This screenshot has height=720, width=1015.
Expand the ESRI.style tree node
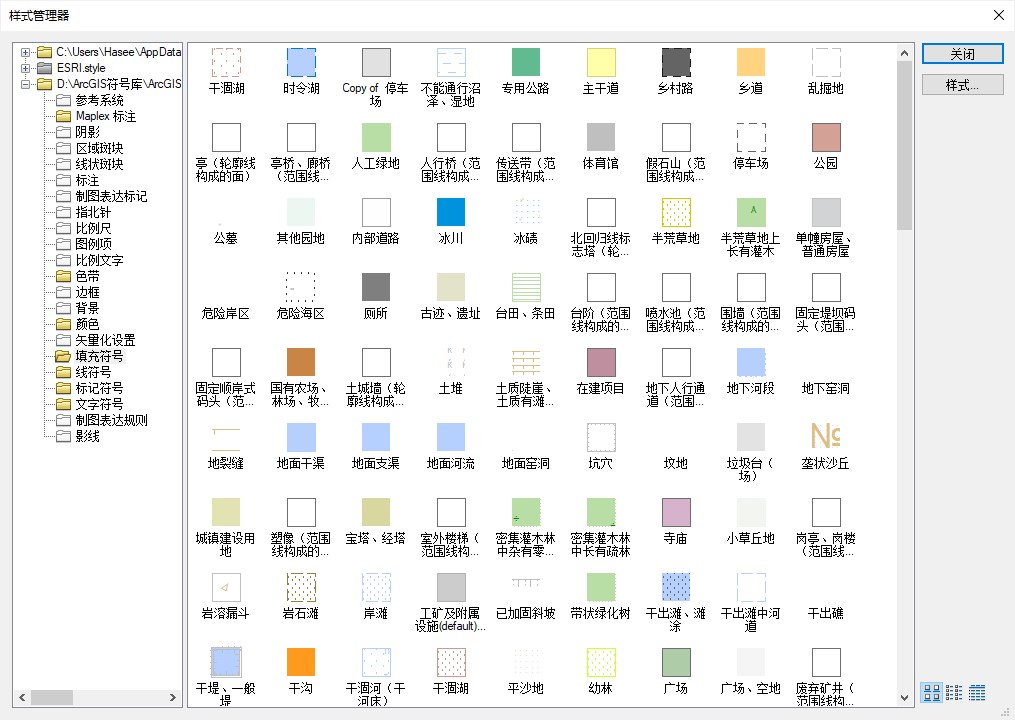25,68
